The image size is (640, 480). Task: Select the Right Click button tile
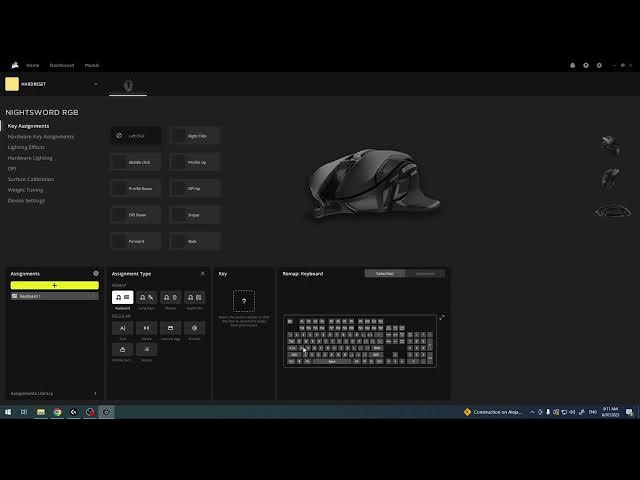pyautogui.click(x=195, y=136)
